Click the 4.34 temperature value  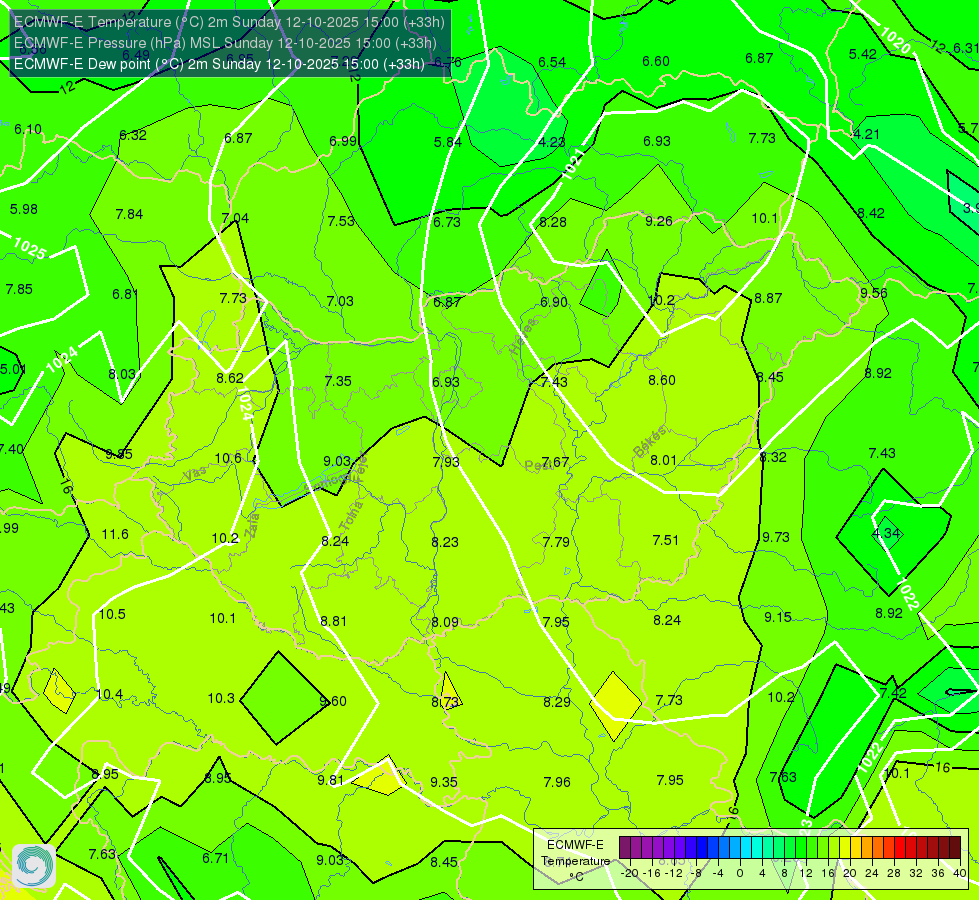[886, 533]
